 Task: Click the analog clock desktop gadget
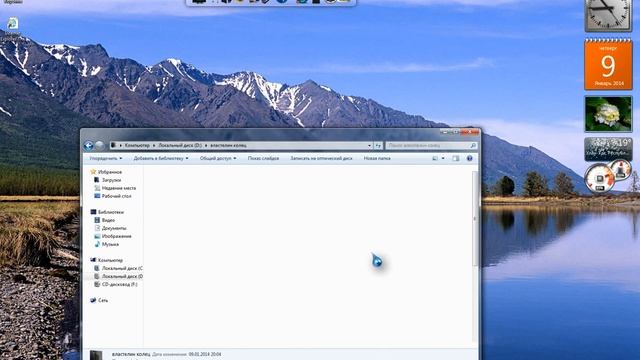608,15
